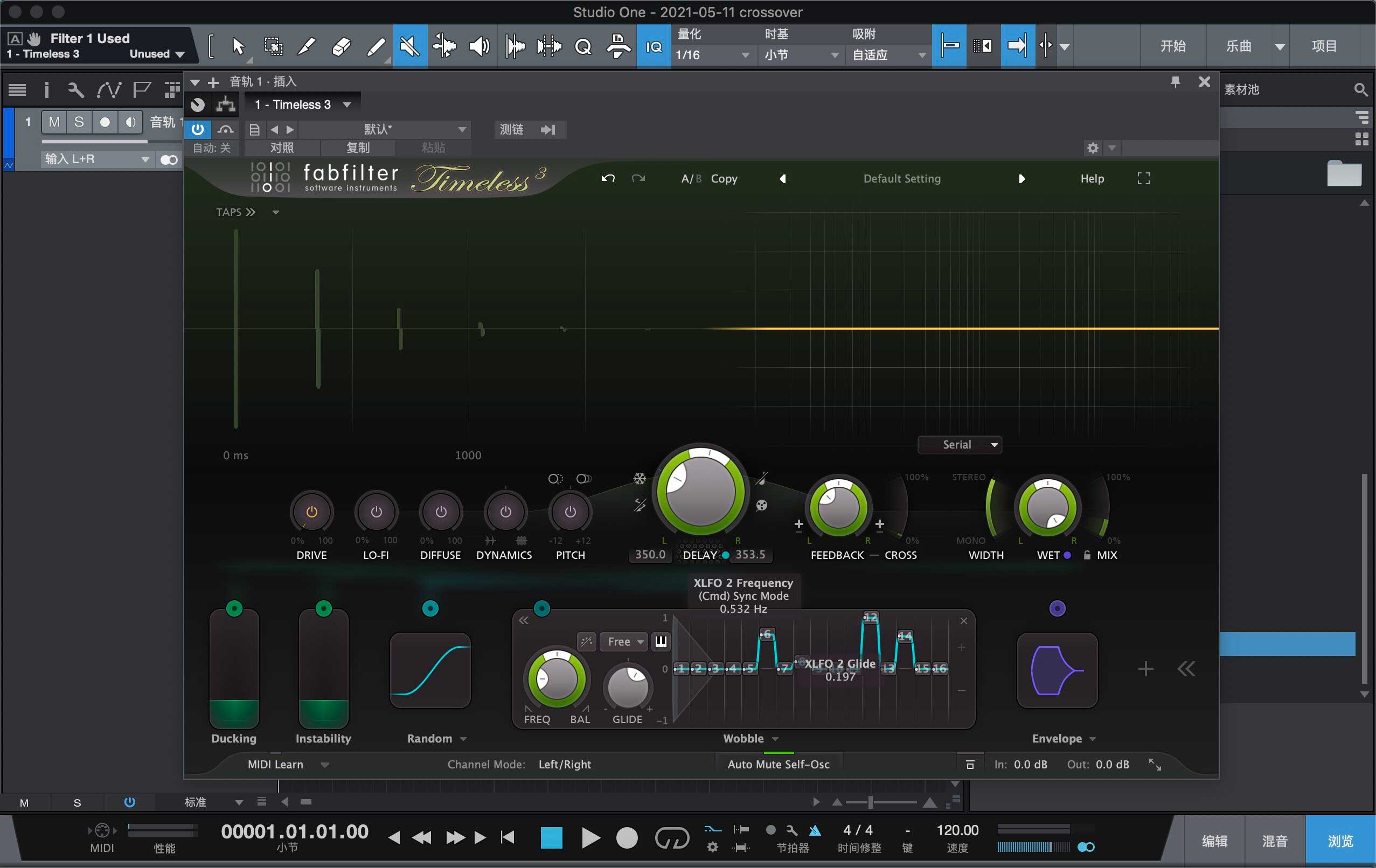This screenshot has width=1376, height=868.
Task: Redo the change in Timeless 3
Action: [x=638, y=178]
